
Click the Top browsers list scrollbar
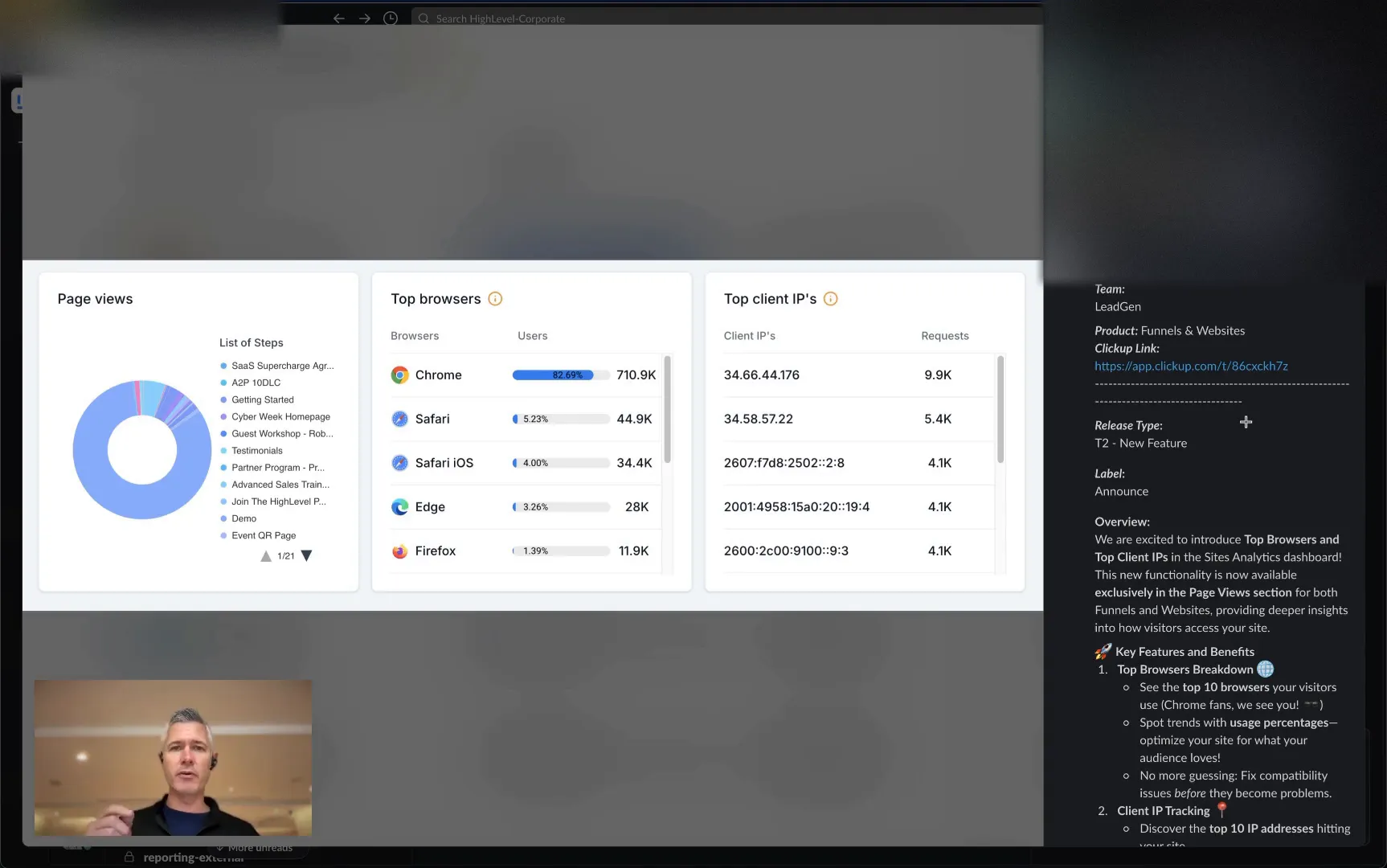tap(667, 410)
